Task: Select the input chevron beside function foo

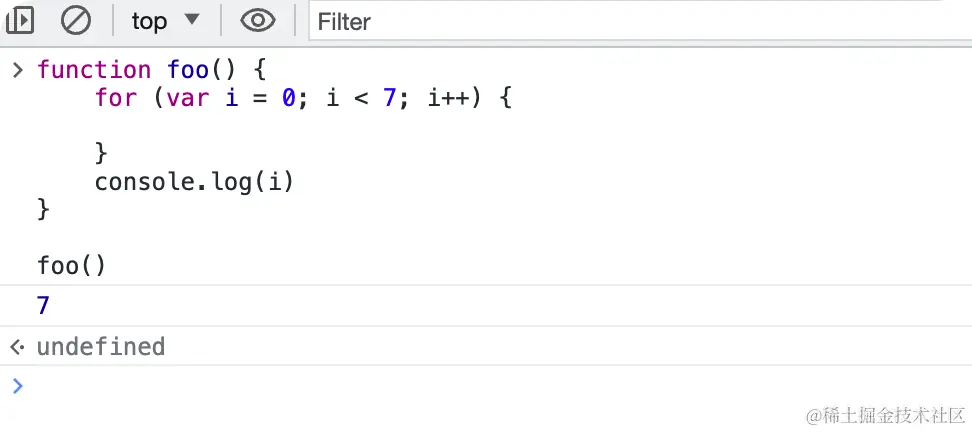Action: pos(17,70)
